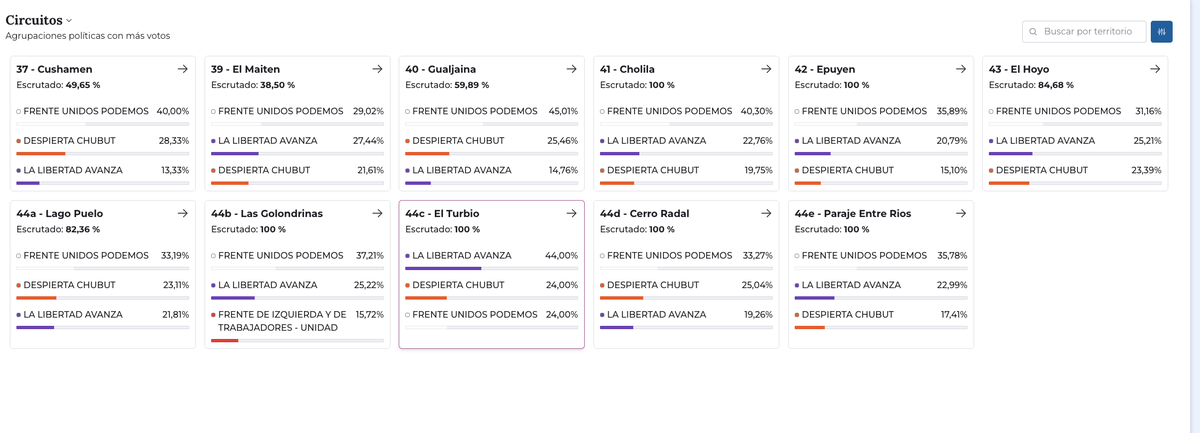Click the 15,72% value in Las Golondrinas card
This screenshot has height=433, width=1200.
[368, 315]
